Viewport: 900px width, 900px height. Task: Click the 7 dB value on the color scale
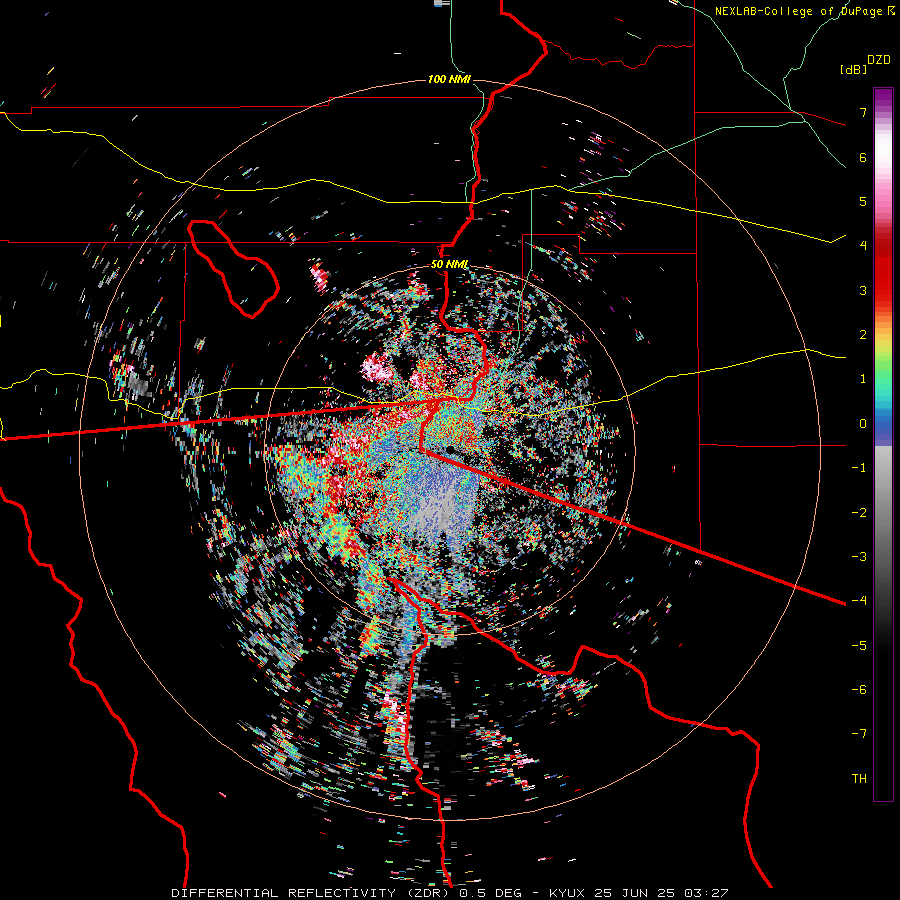coord(863,112)
